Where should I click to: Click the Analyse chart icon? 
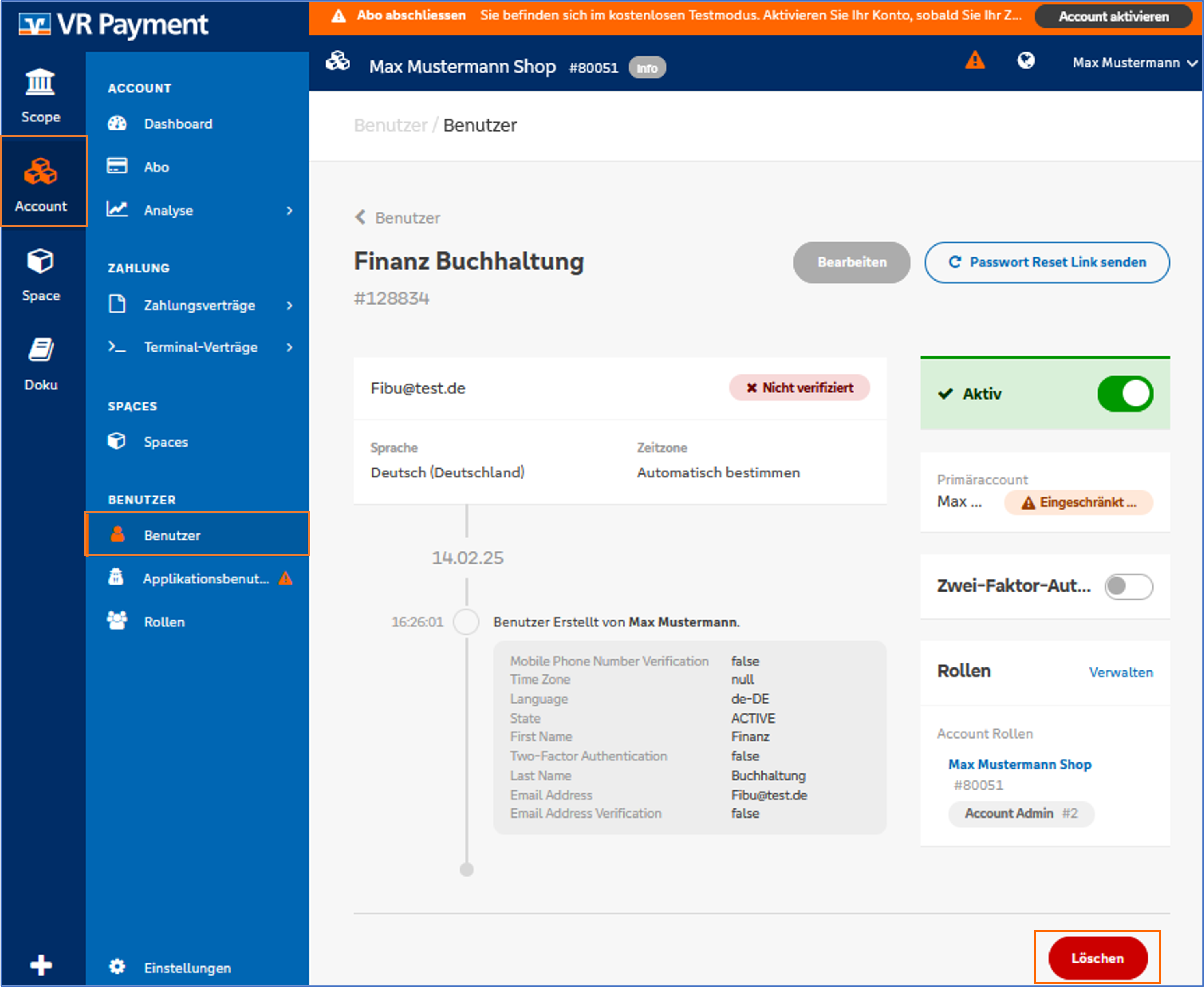[117, 209]
